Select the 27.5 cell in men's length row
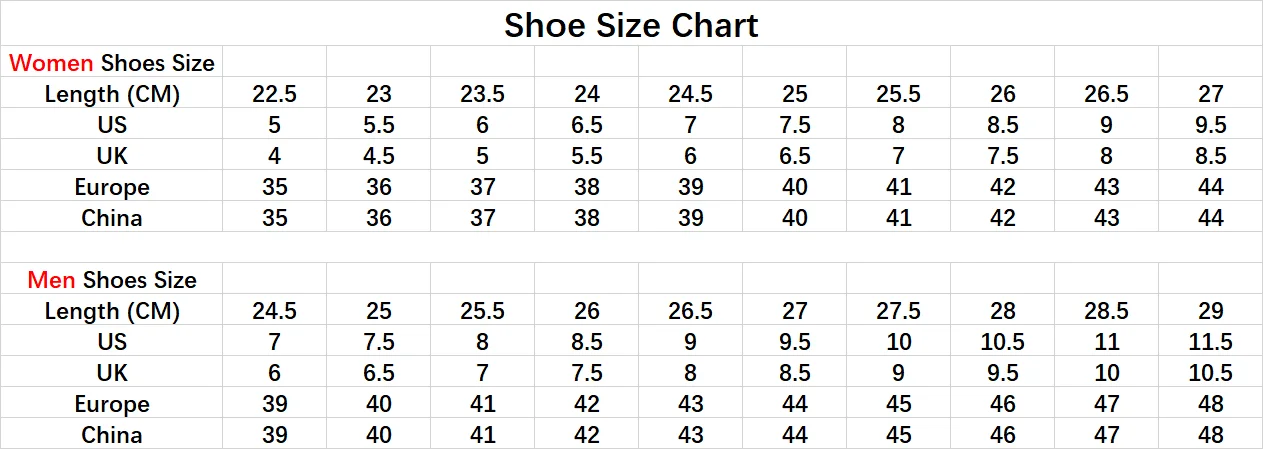 click(x=898, y=311)
